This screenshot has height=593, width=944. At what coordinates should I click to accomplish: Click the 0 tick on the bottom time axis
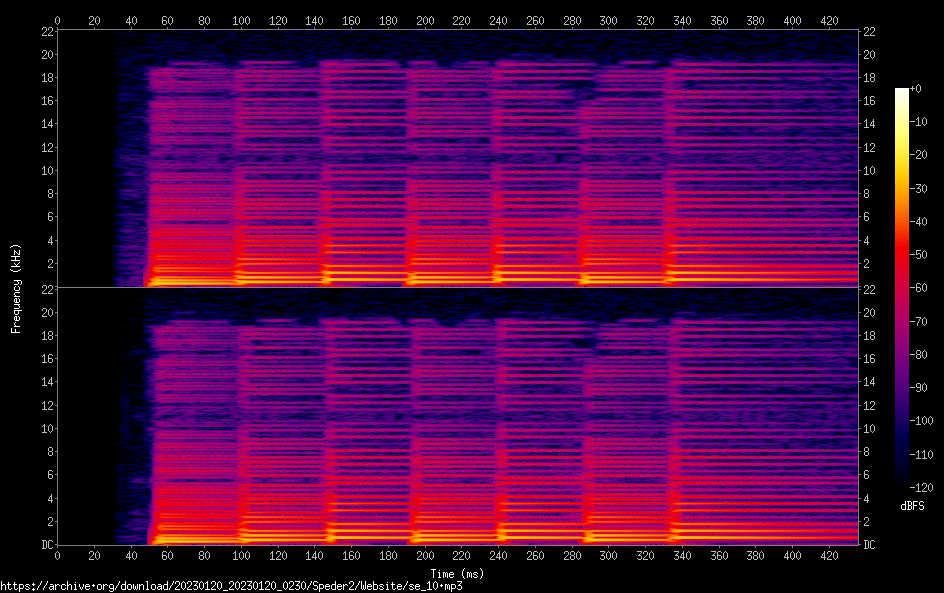[x=57, y=556]
